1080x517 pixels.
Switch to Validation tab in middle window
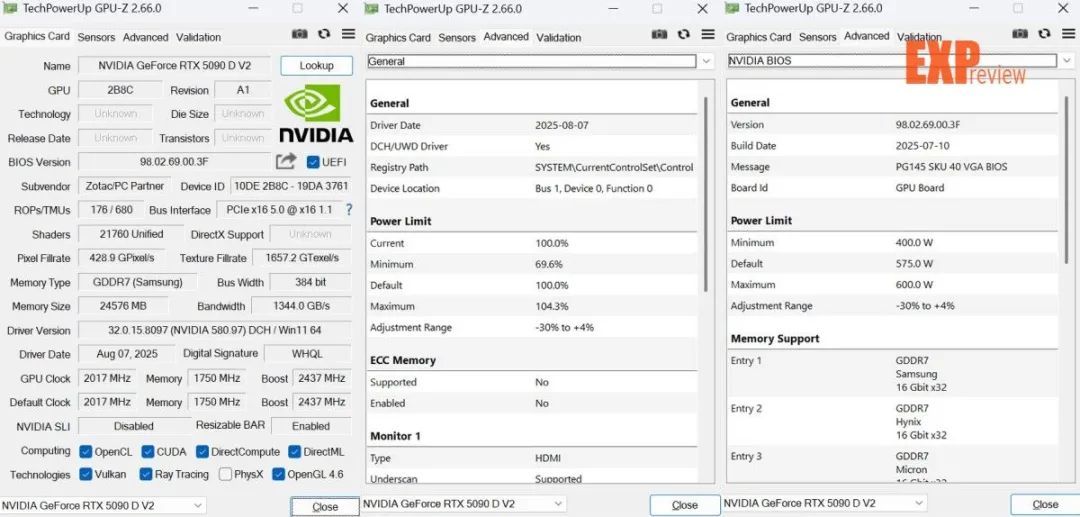pos(559,38)
